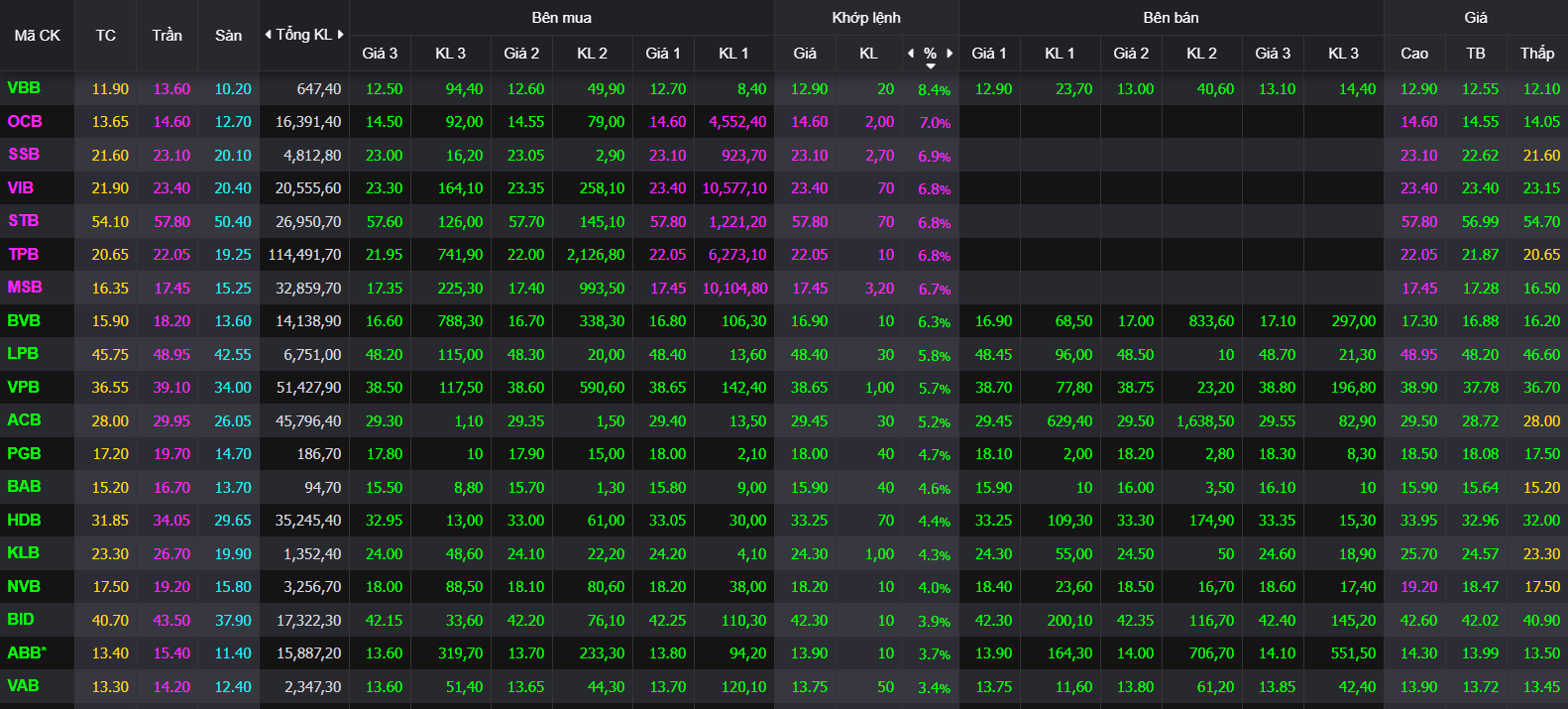Click the TC column header

[x=106, y=36]
